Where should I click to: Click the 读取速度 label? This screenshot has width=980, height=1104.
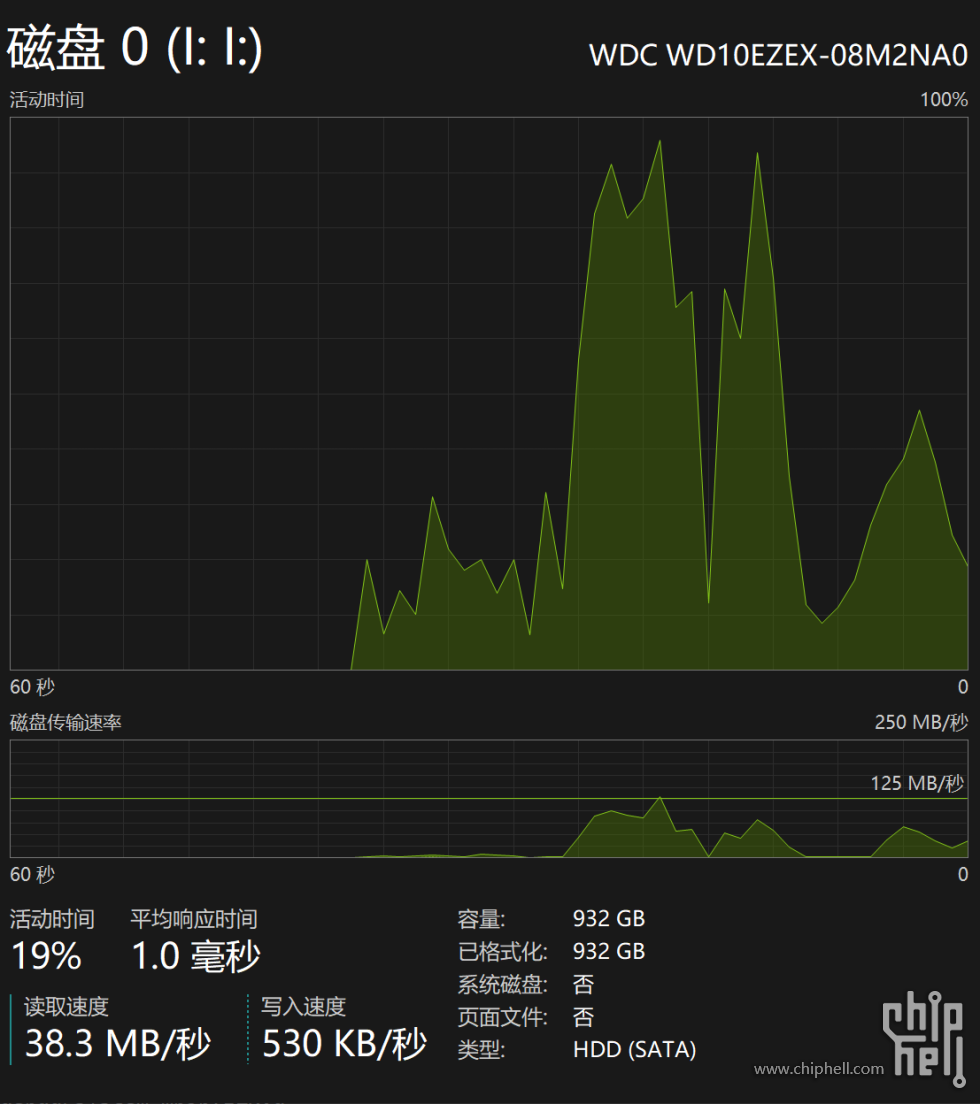[66, 1006]
